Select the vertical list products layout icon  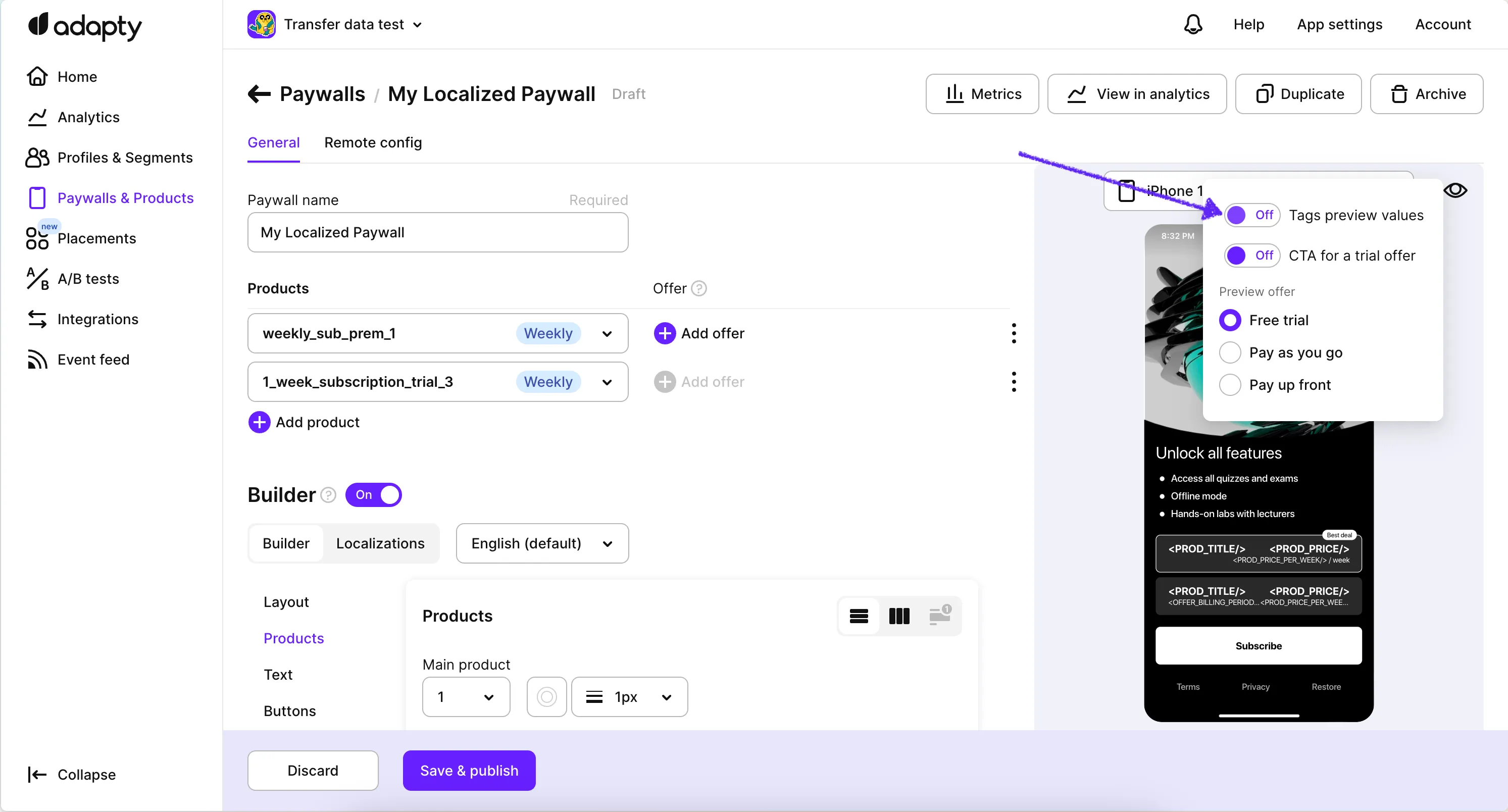858,616
